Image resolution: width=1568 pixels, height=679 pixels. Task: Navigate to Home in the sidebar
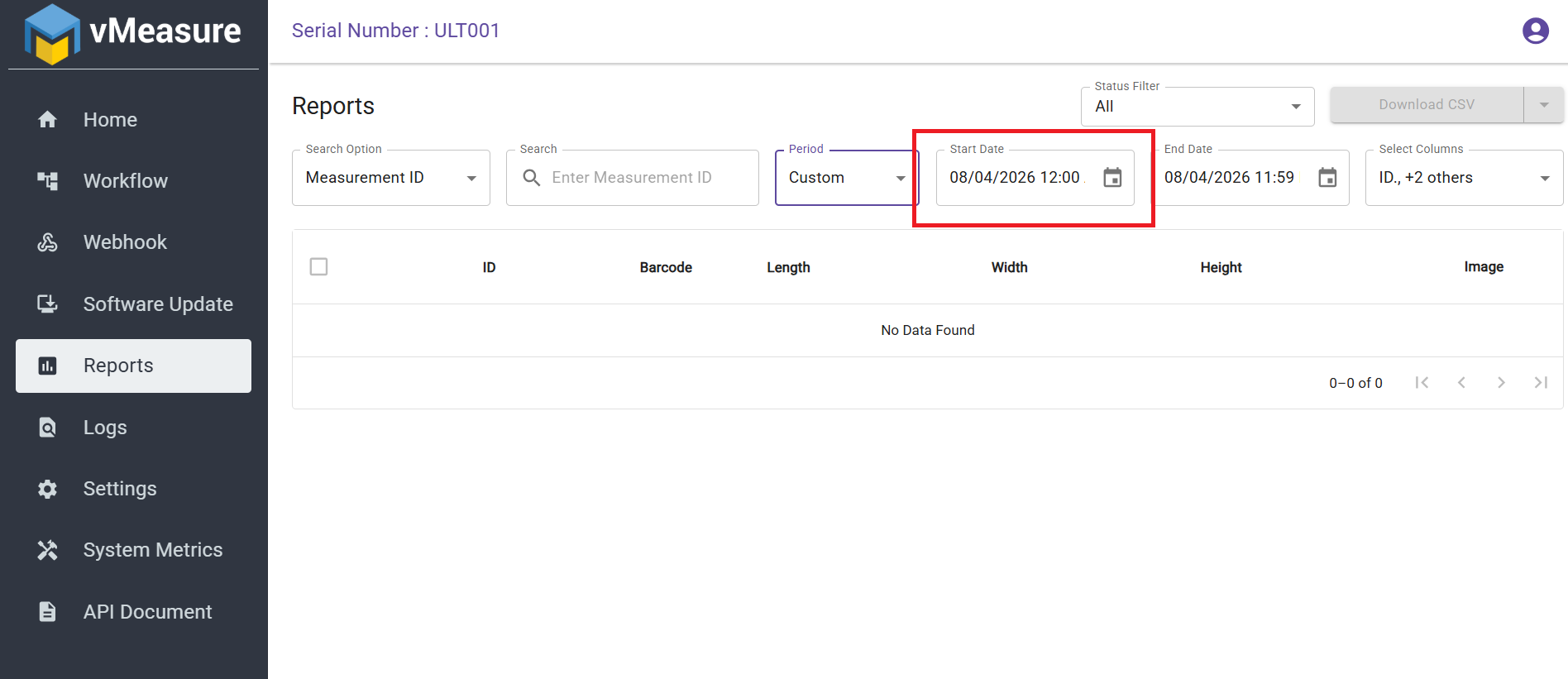(x=133, y=120)
